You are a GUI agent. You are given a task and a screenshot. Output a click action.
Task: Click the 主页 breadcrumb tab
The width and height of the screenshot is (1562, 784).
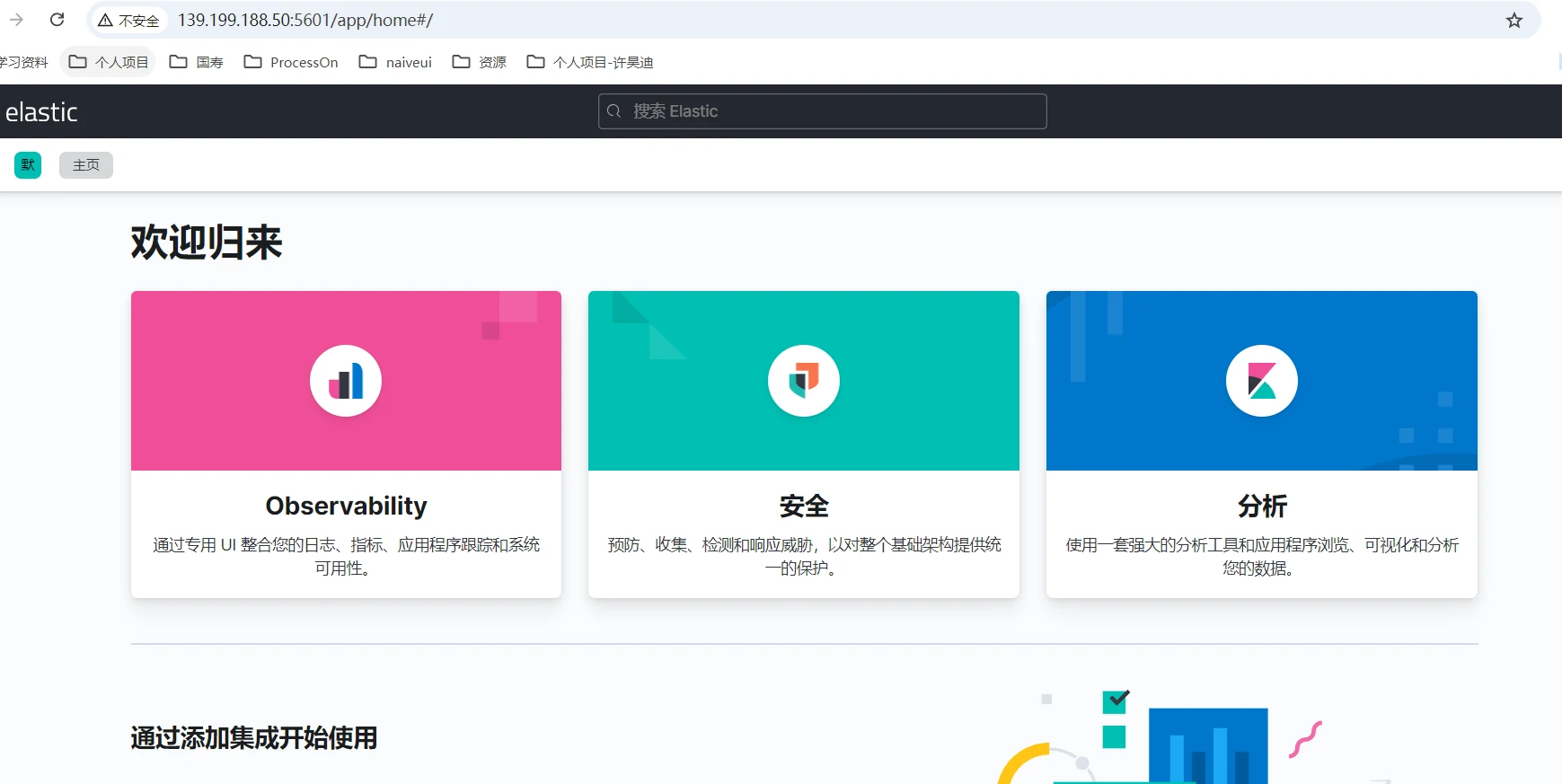click(x=86, y=165)
